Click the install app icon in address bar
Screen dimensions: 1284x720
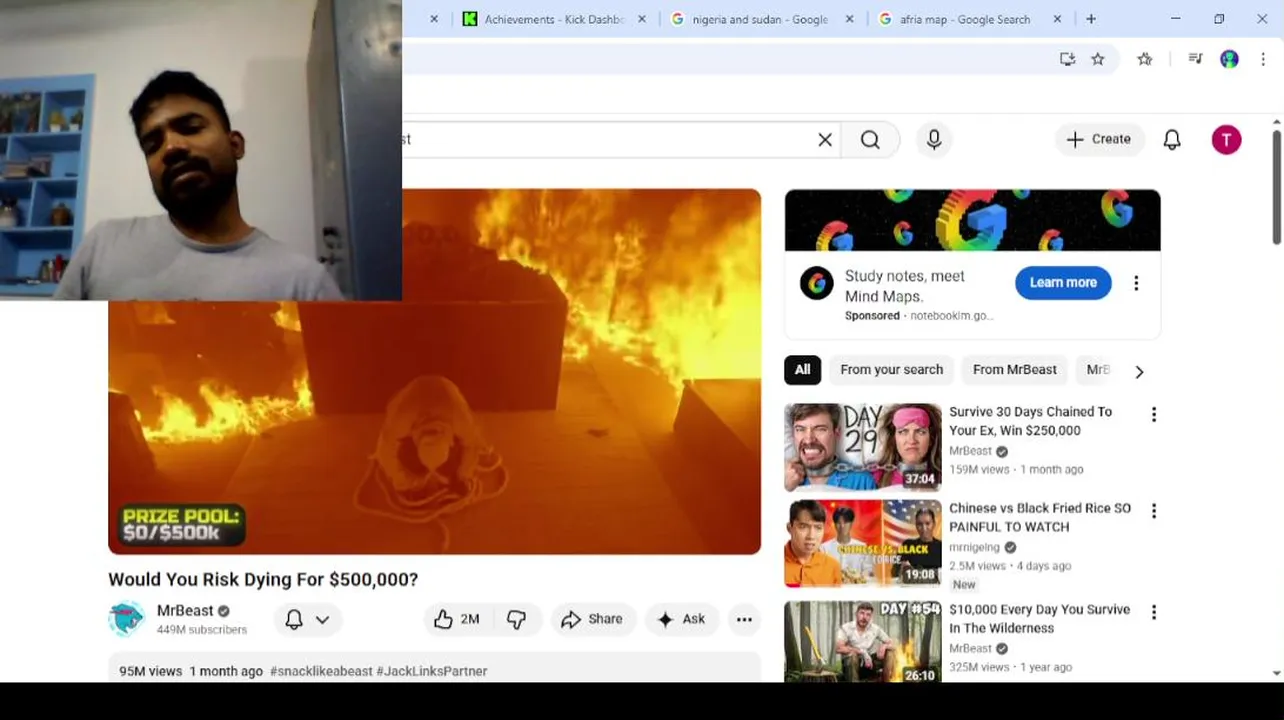pyautogui.click(x=1067, y=59)
